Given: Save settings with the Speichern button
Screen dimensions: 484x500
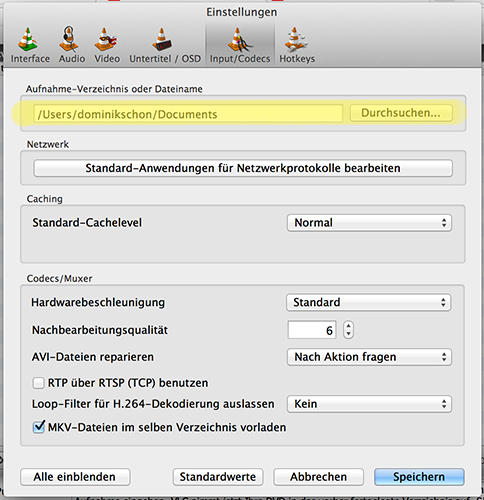Looking at the screenshot, I should tap(419, 477).
